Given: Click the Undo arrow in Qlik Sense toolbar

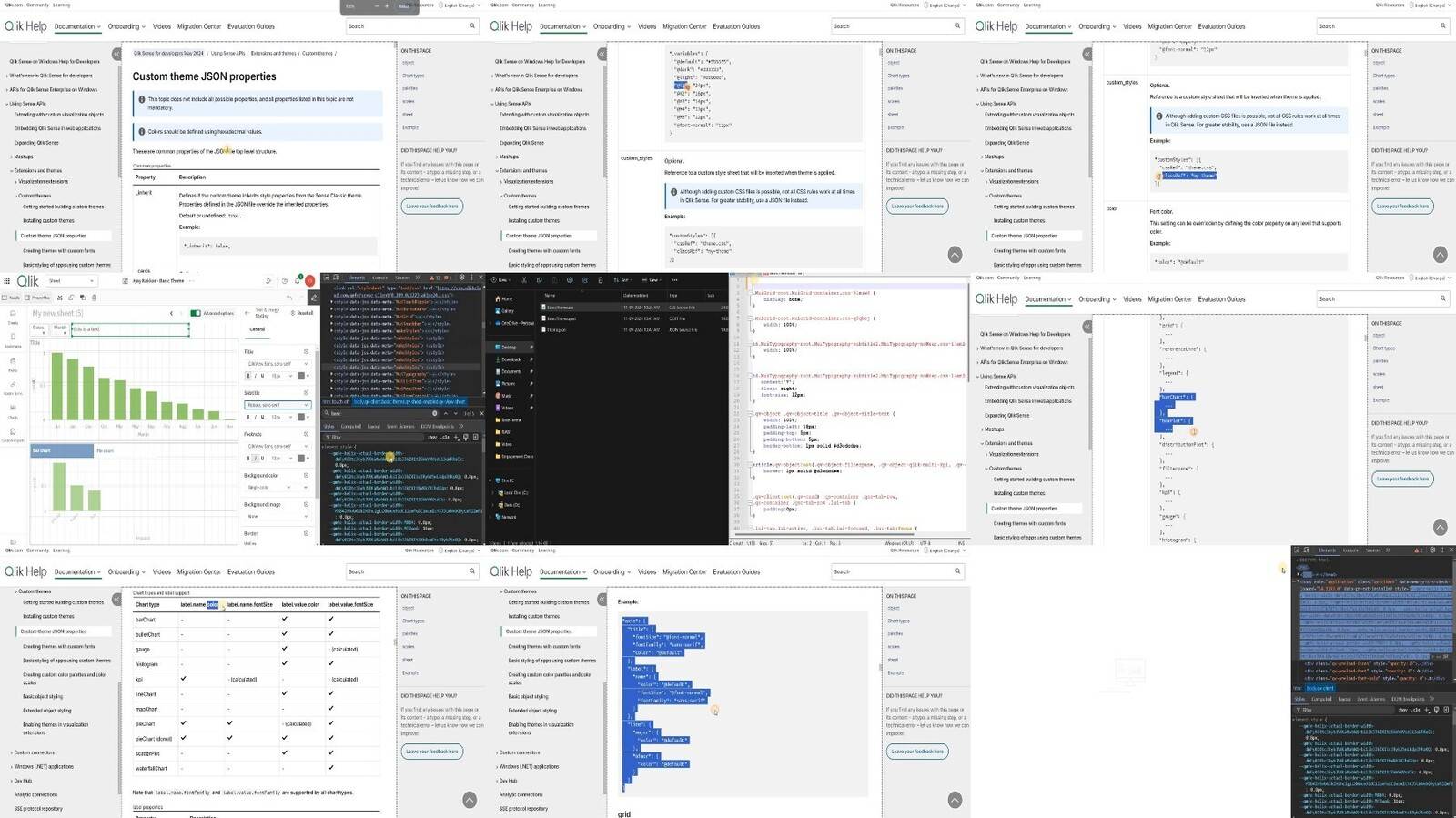Looking at the screenshot, I should [289, 298].
